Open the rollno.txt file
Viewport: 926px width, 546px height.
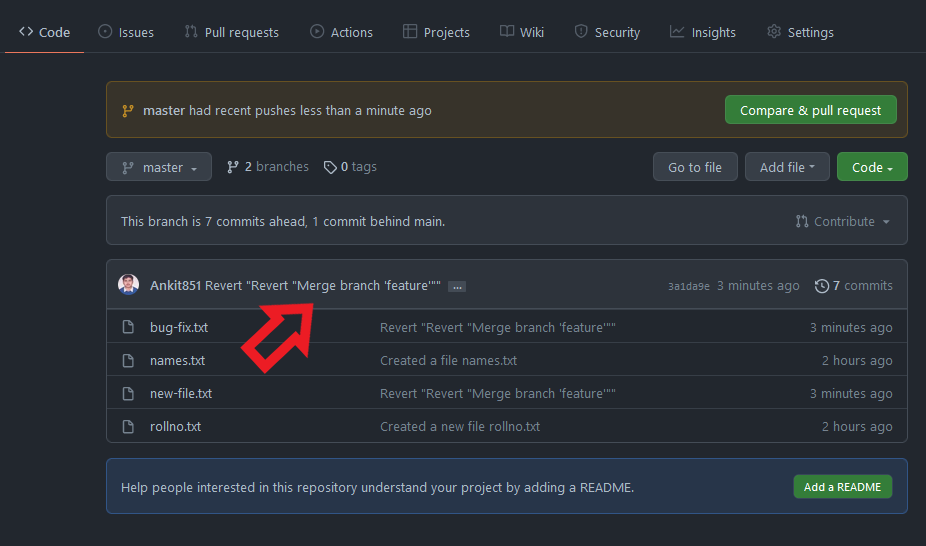(175, 427)
